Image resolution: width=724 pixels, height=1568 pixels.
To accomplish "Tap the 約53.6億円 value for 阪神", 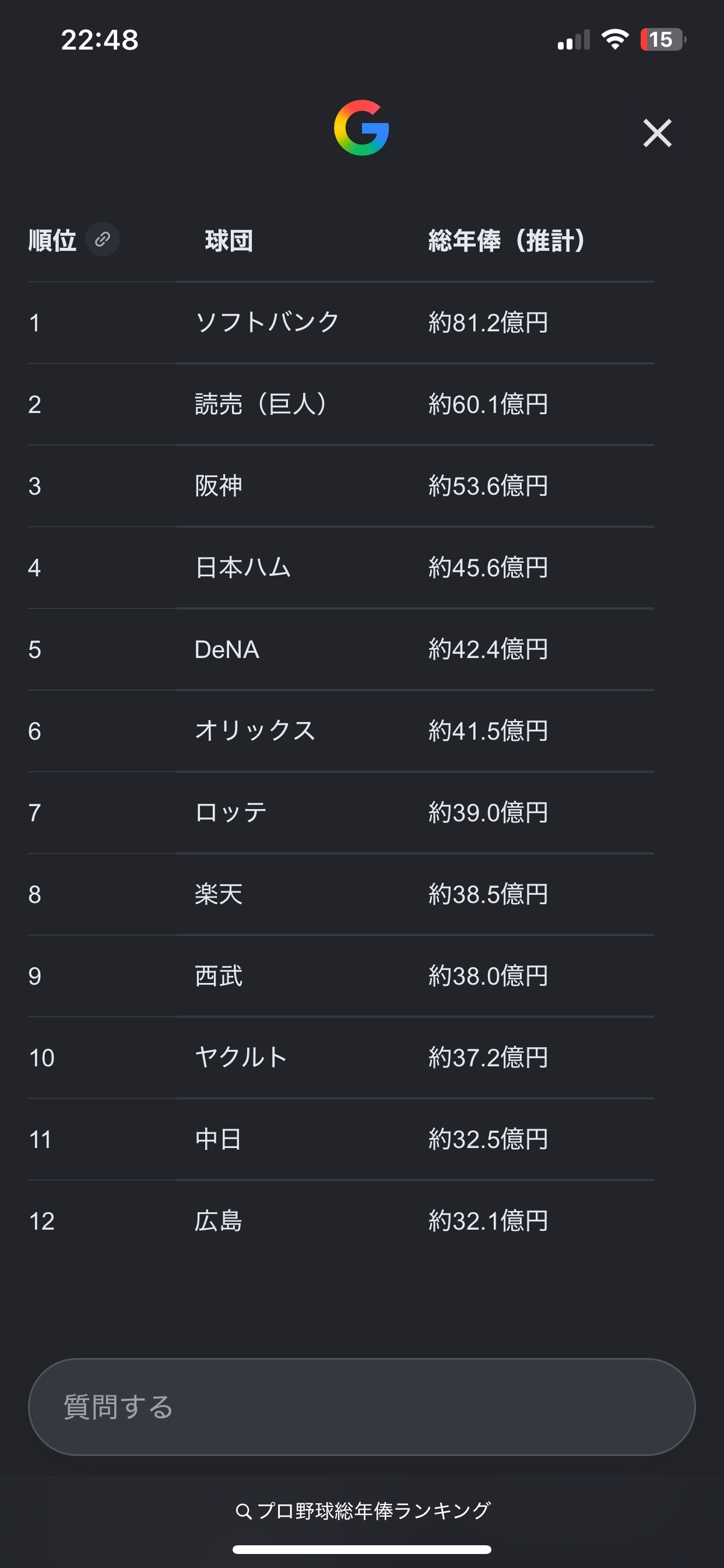I will pos(488,486).
